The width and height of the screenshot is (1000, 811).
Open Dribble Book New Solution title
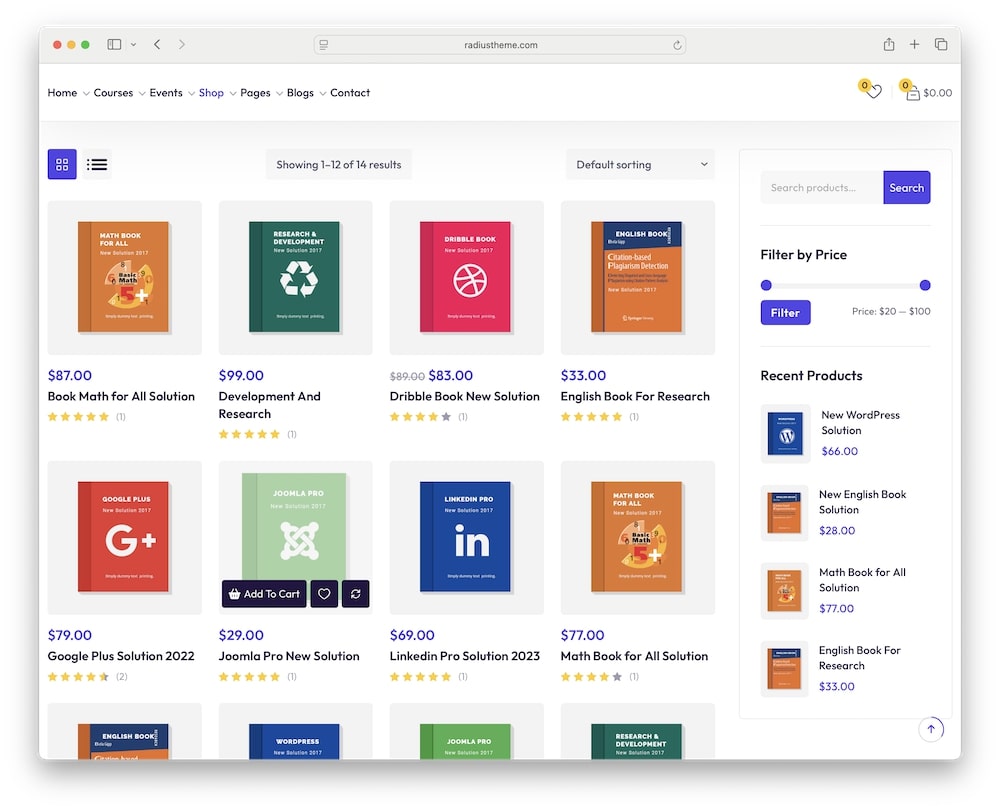pyautogui.click(x=464, y=396)
